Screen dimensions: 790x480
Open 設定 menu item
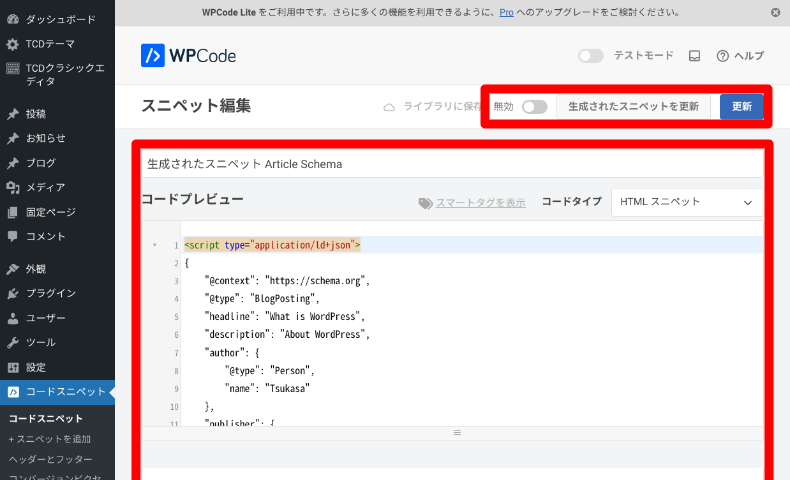[57, 367]
